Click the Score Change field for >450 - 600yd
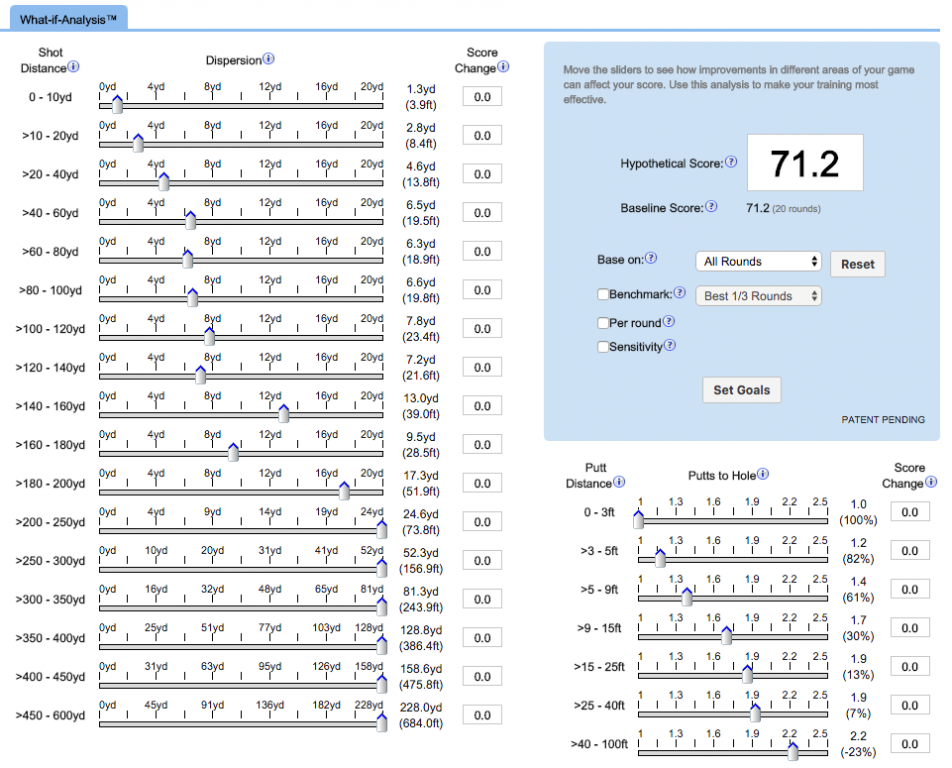This screenshot has width=952, height=768. click(482, 715)
